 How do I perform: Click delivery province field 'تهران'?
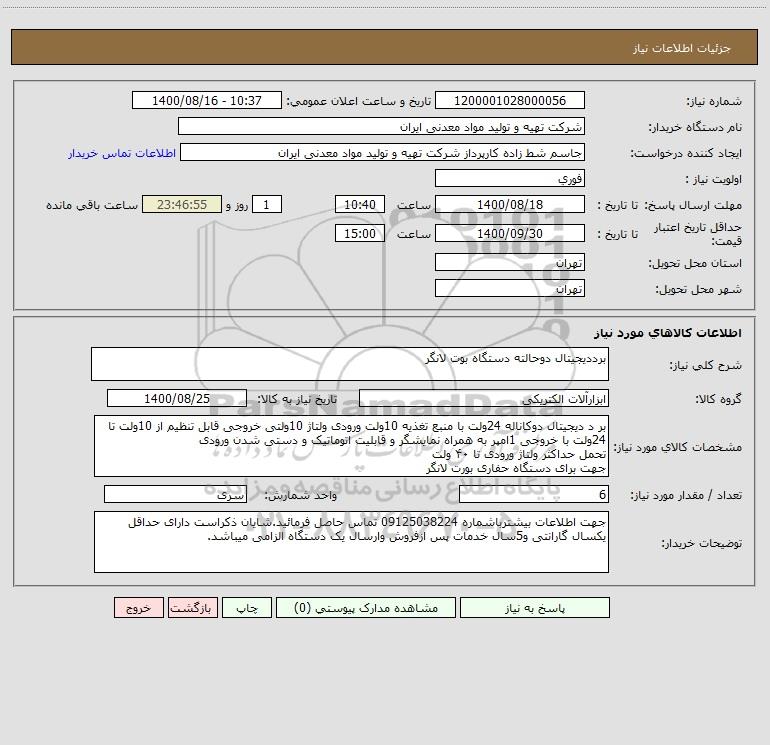[510, 262]
